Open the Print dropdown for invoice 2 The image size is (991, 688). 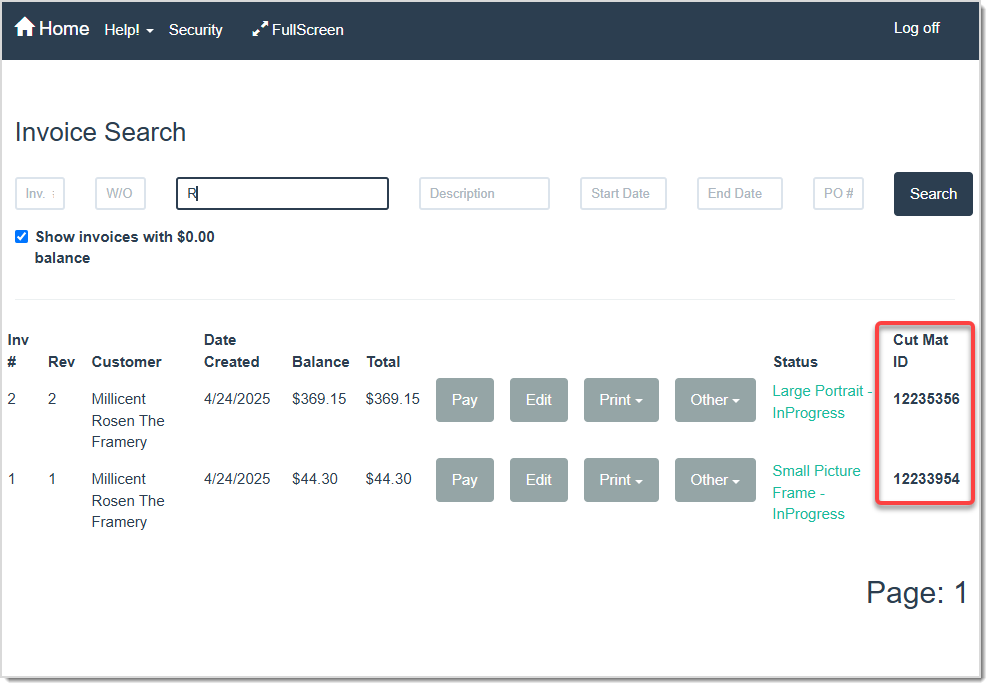pyautogui.click(x=621, y=399)
